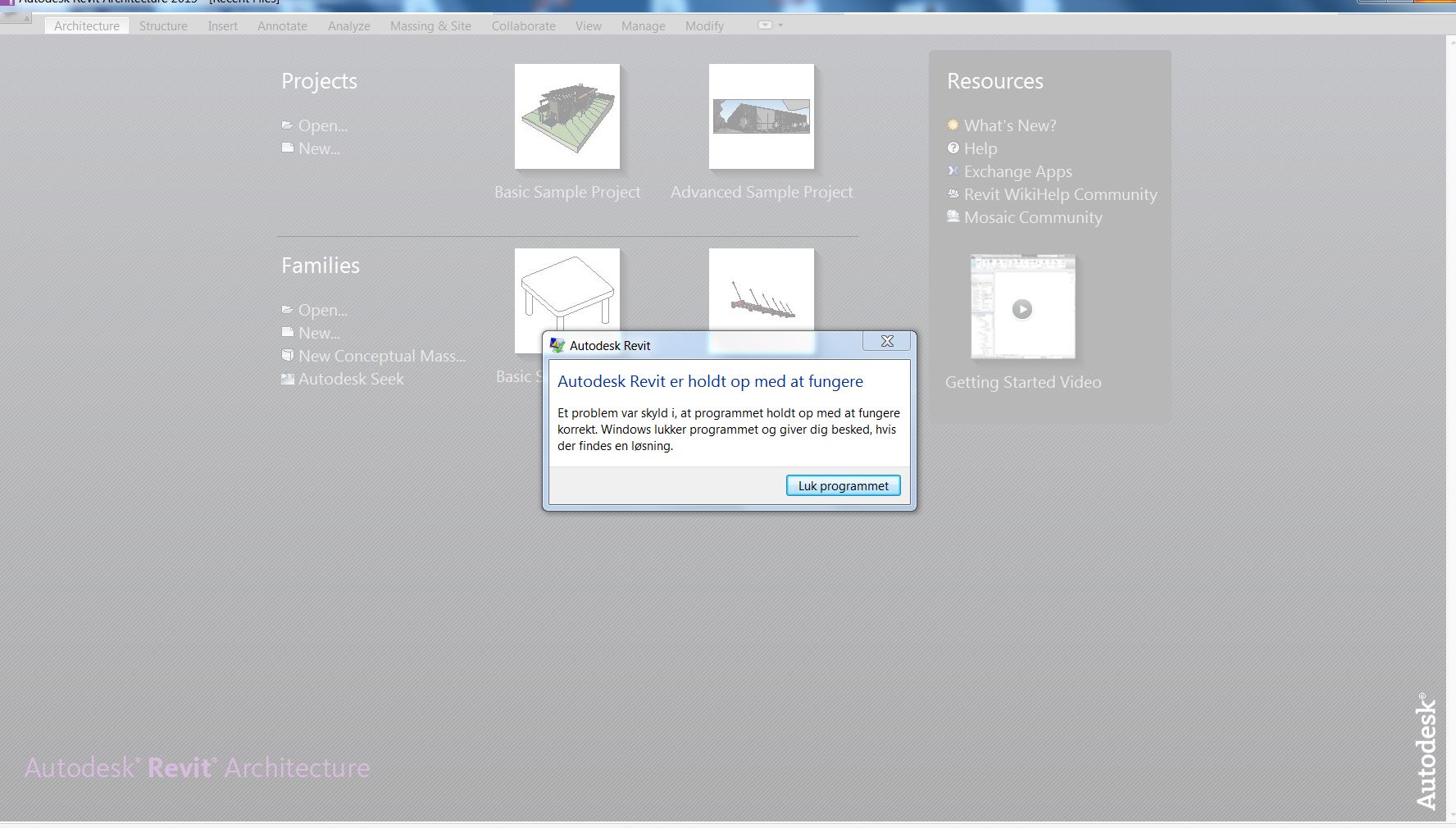Click the Getting Started Video label
Viewport: 1456px width, 828px height.
coord(1023,382)
